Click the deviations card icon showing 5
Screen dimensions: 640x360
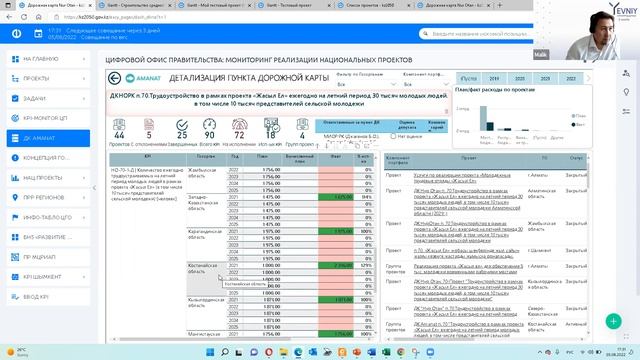click(149, 124)
